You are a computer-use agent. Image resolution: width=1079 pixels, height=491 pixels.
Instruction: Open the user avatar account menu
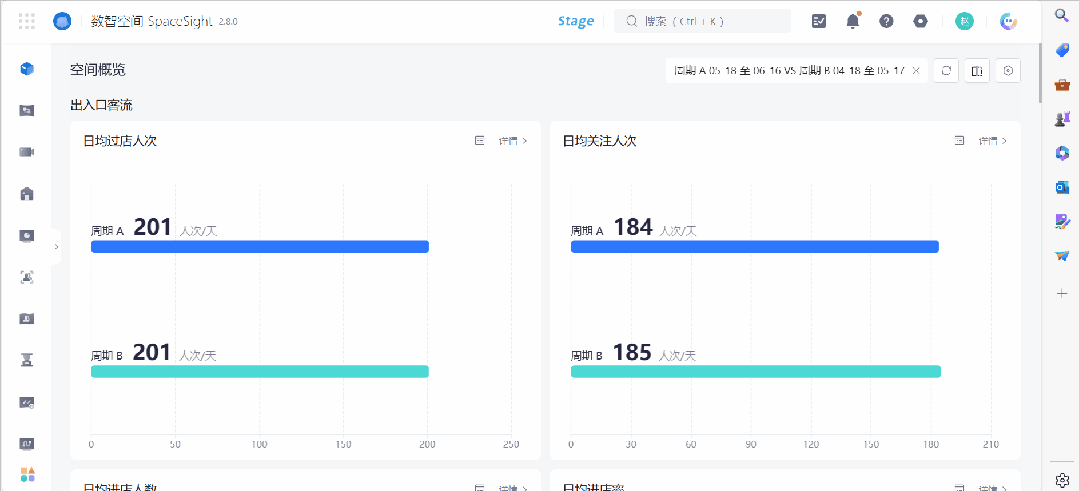coord(964,21)
